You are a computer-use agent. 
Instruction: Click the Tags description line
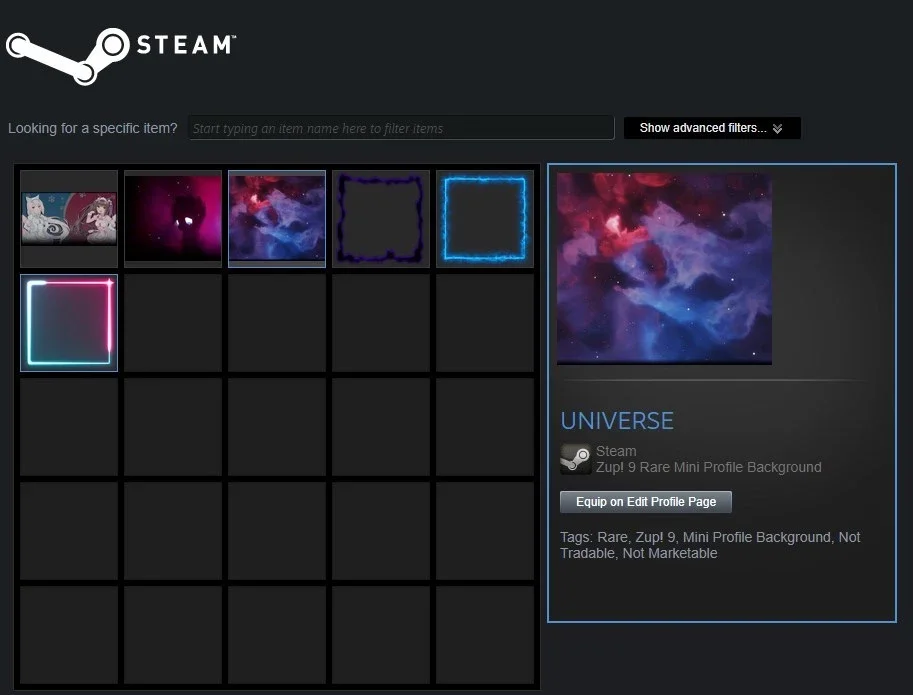[x=710, y=545]
